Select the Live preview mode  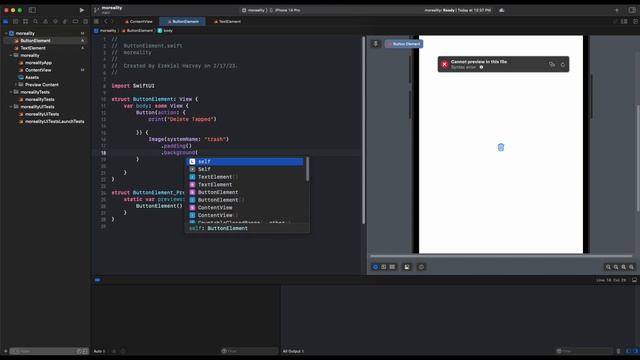[376, 267]
